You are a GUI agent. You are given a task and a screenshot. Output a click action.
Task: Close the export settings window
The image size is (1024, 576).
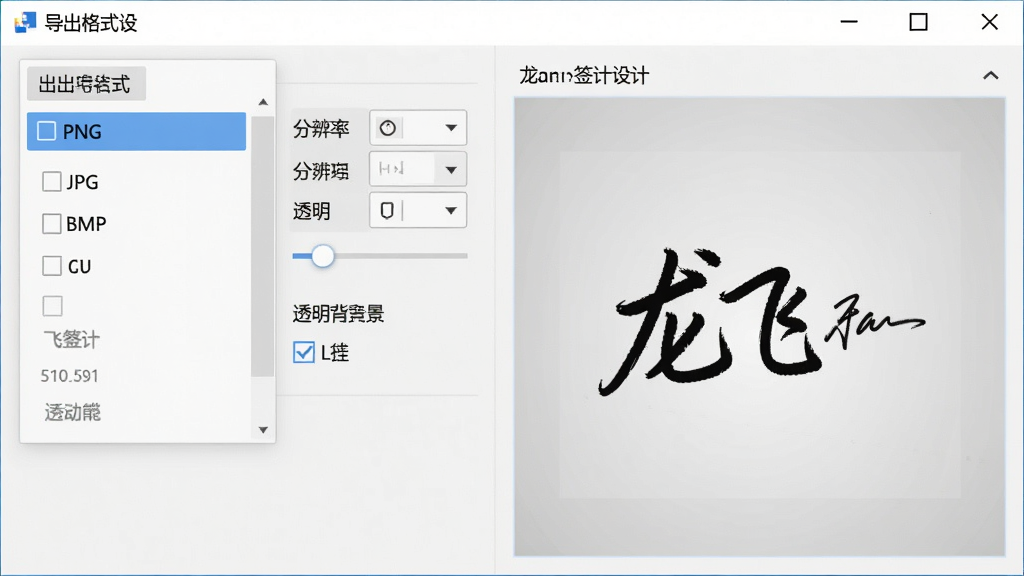click(989, 22)
